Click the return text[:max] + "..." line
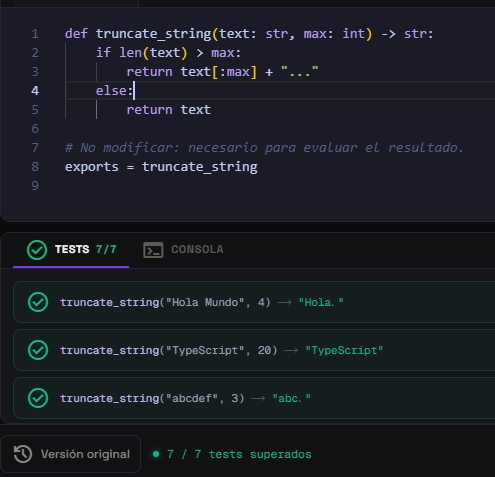Image resolution: width=495 pixels, height=477 pixels. tap(222, 72)
